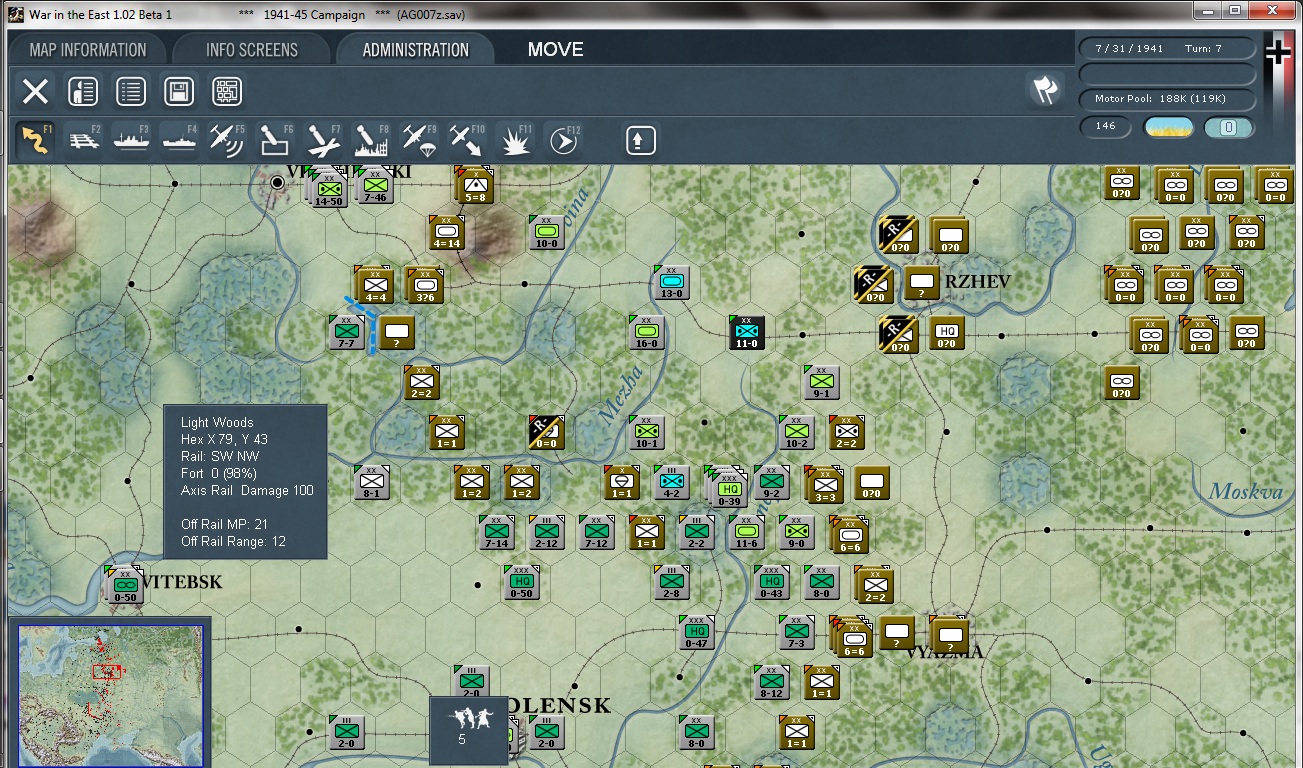Select the 8-1 unit counter

coord(372,483)
